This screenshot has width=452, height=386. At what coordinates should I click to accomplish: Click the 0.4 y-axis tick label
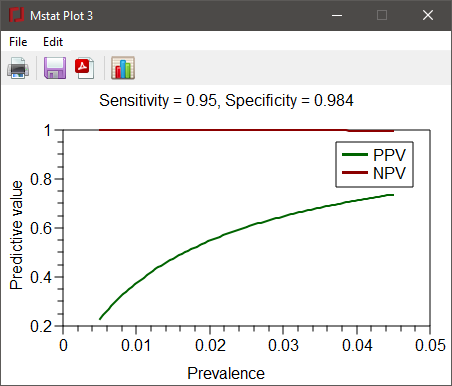(41, 277)
